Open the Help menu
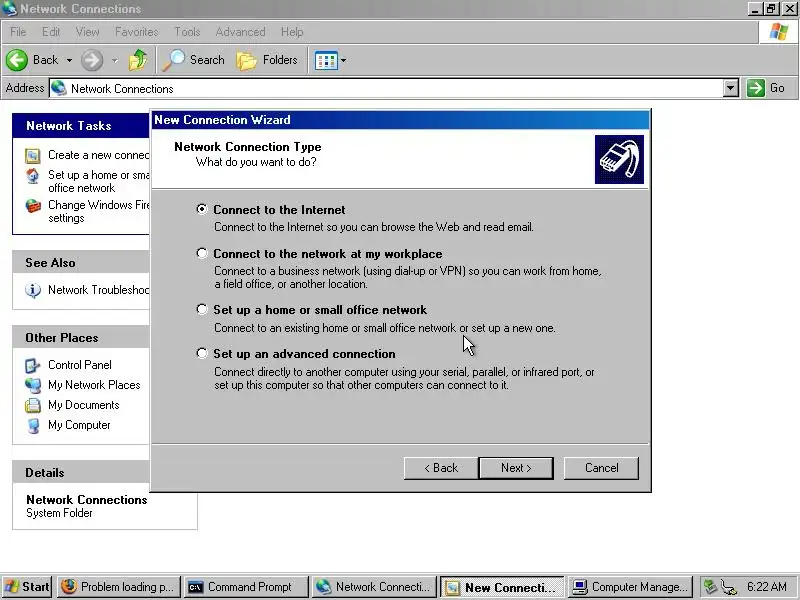The width and height of the screenshot is (800, 600). [x=292, y=32]
